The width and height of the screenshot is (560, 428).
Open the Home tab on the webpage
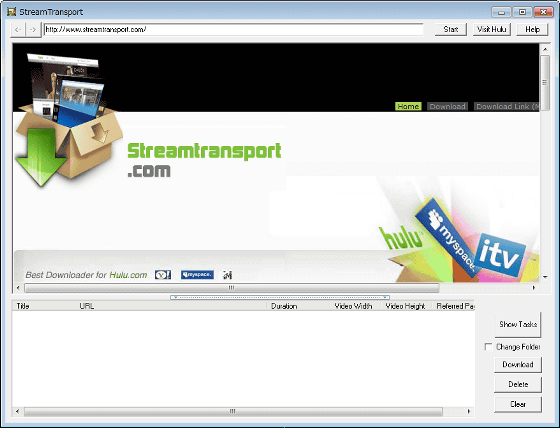click(x=408, y=106)
